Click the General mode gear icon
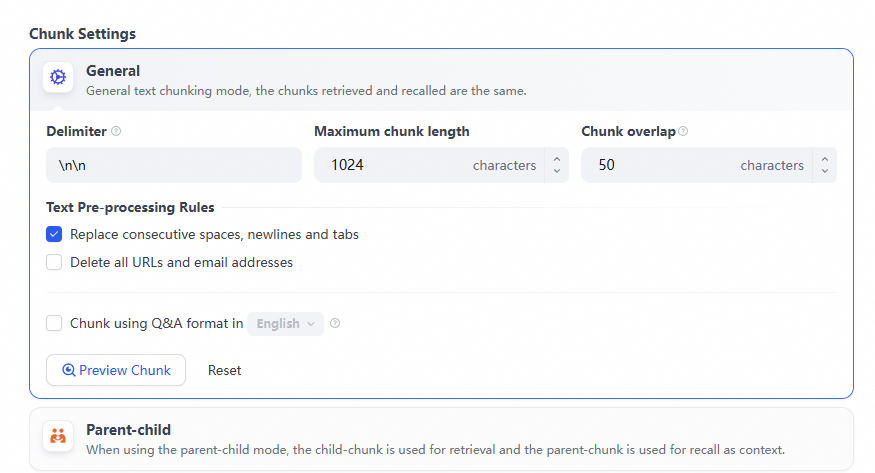This screenshot has width=875, height=473. pyautogui.click(x=58, y=77)
